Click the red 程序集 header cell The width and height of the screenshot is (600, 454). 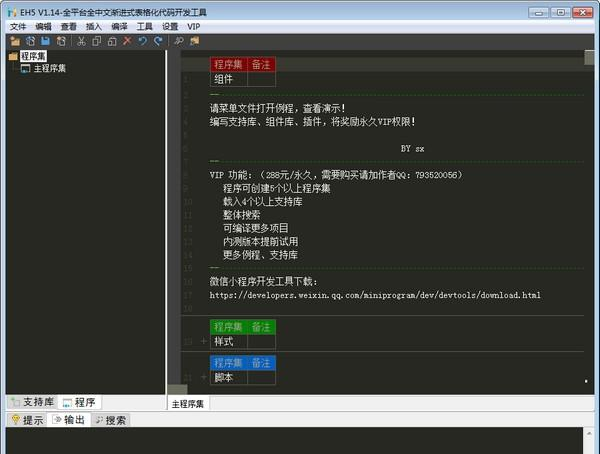point(228,64)
